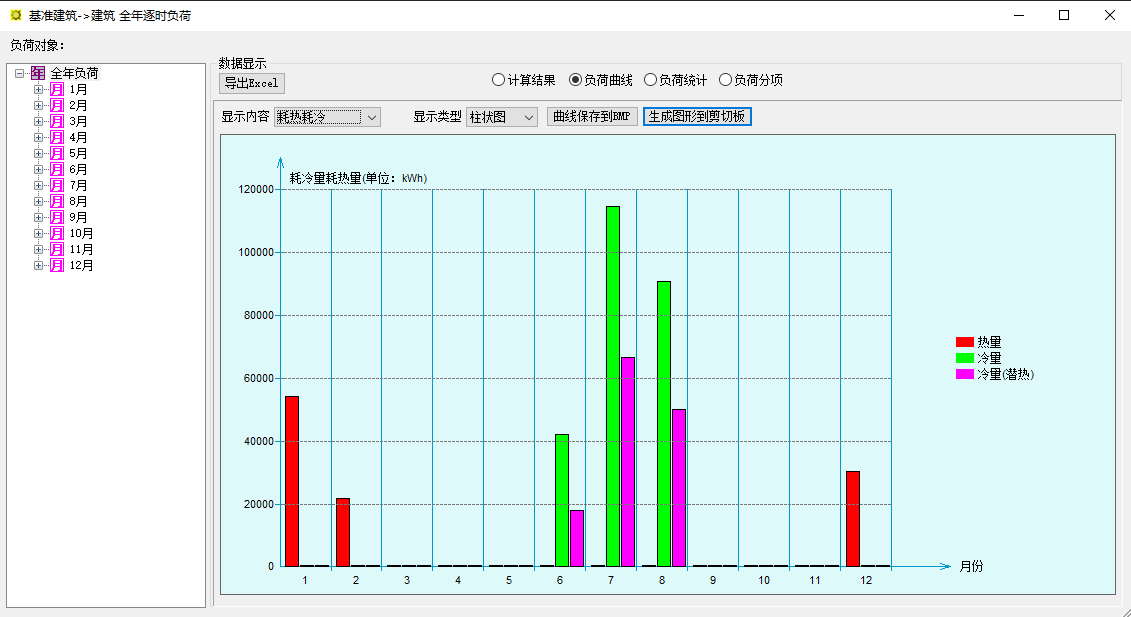The image size is (1131, 617).
Task: Click the July green 冷量 bar
Action: (612, 385)
